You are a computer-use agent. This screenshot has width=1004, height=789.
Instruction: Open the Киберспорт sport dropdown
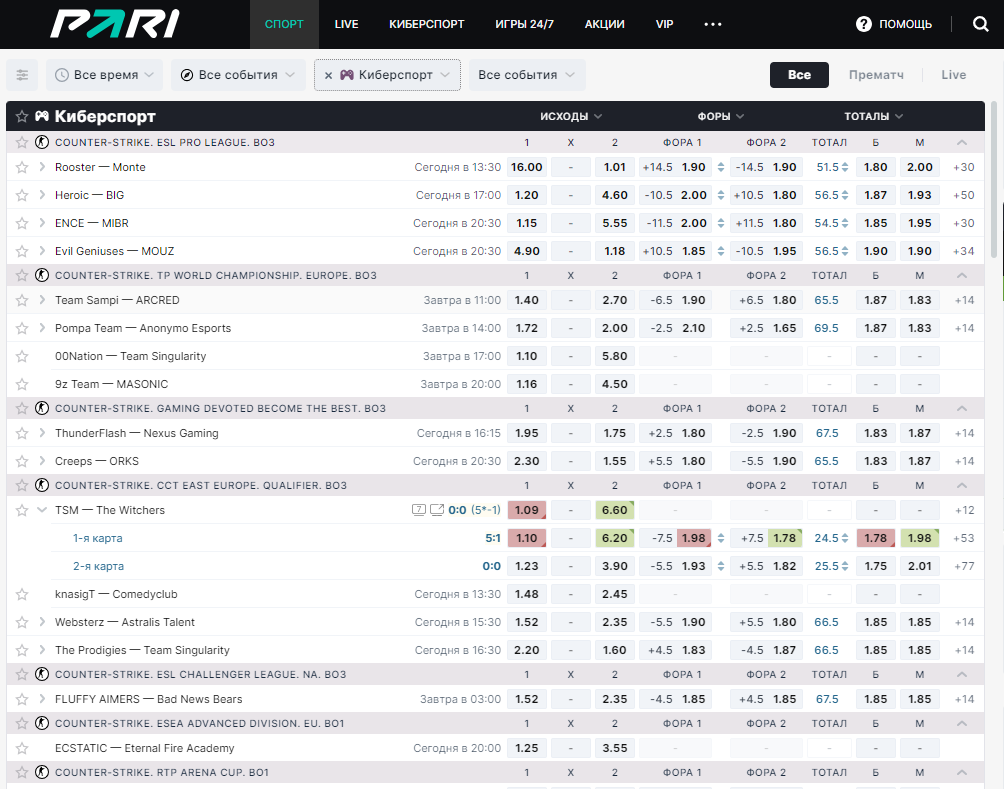coord(387,75)
